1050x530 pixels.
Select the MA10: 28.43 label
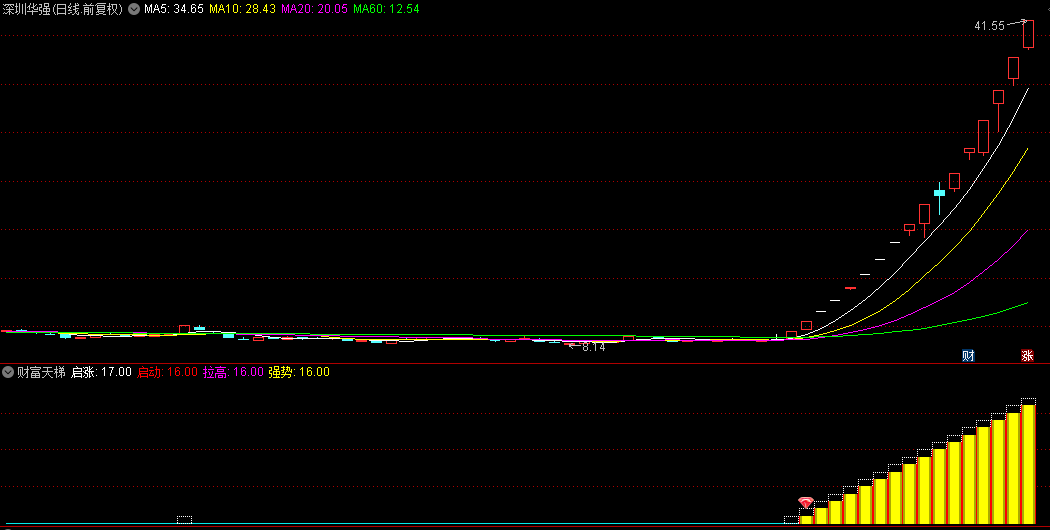(x=242, y=9)
